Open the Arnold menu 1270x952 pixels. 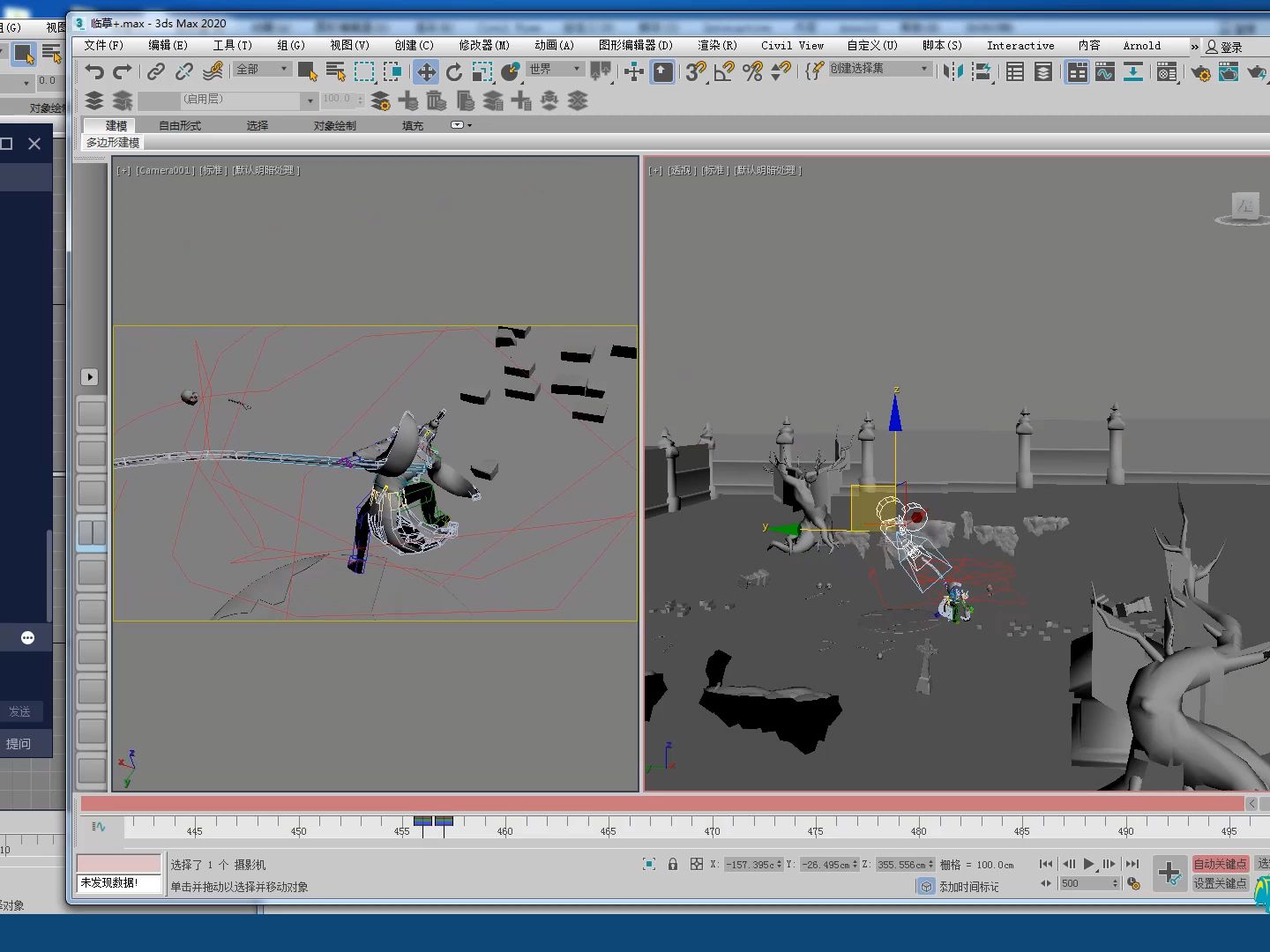(1141, 45)
